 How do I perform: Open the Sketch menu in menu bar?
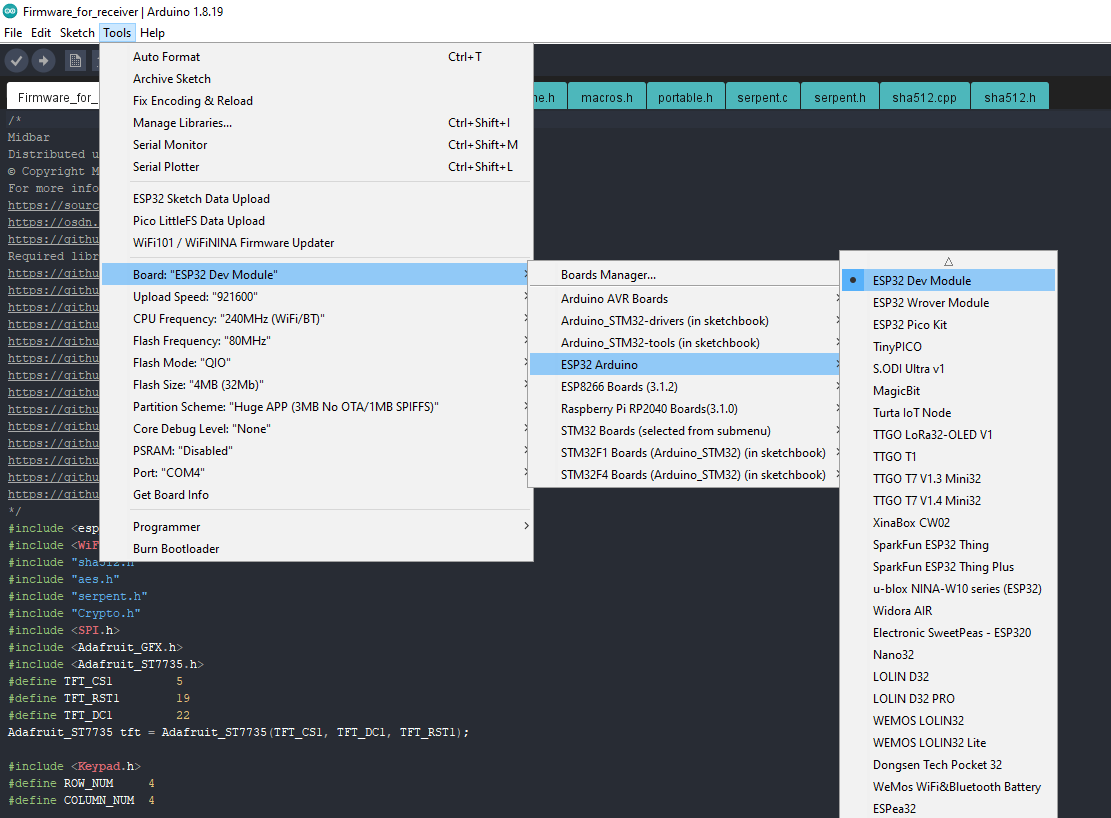(77, 33)
